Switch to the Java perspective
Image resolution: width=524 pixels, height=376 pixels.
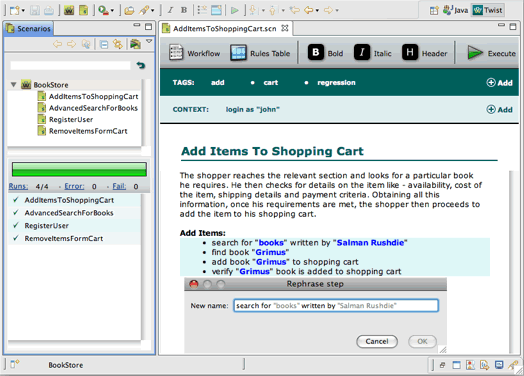click(455, 10)
